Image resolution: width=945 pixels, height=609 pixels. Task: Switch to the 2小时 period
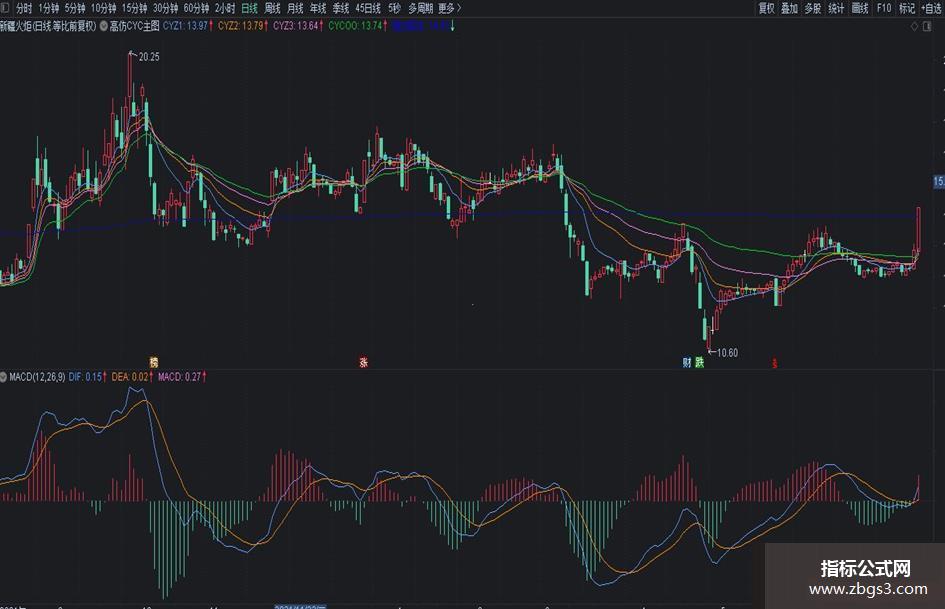click(225, 8)
